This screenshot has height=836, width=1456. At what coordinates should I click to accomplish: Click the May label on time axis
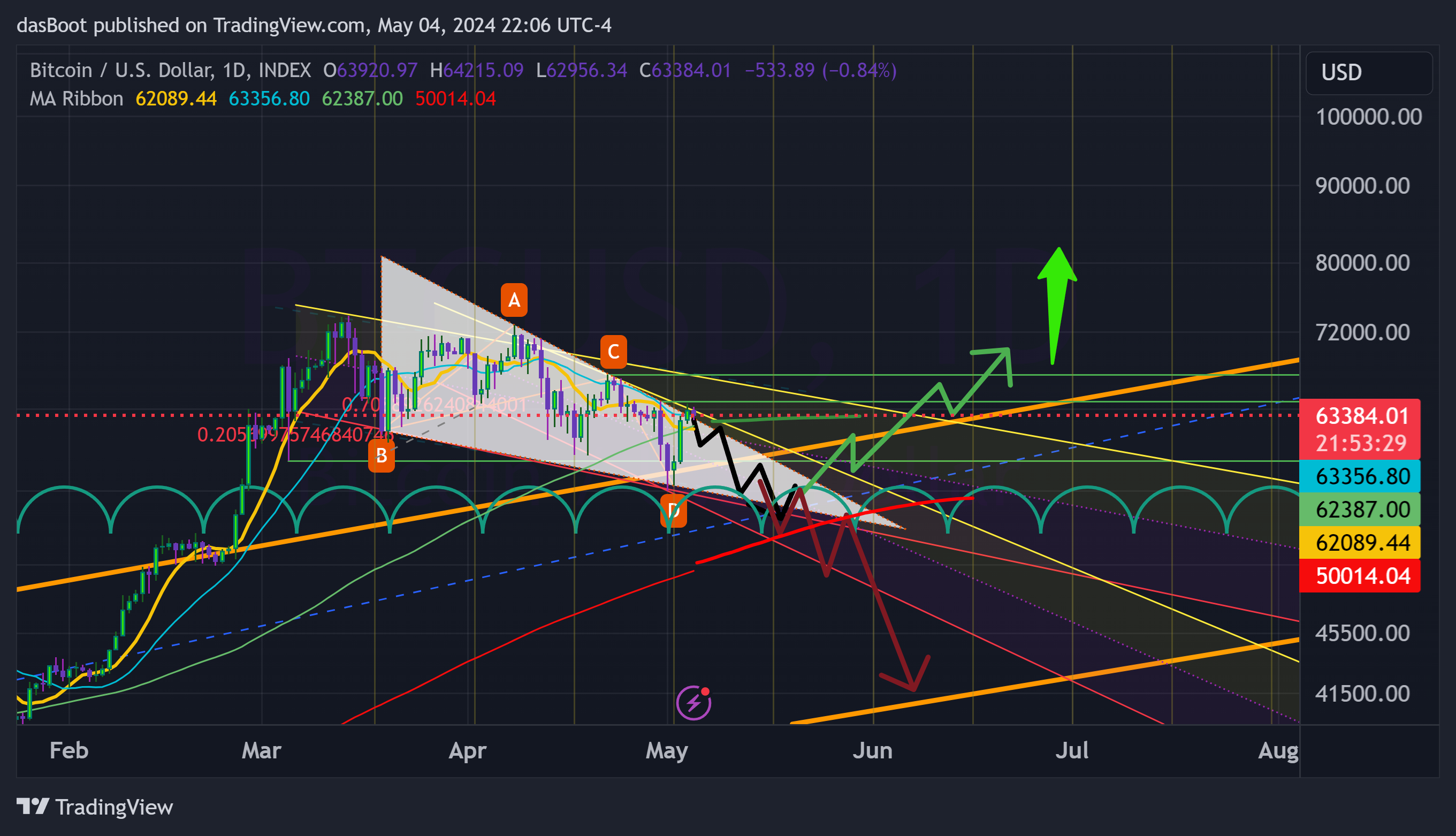667,750
